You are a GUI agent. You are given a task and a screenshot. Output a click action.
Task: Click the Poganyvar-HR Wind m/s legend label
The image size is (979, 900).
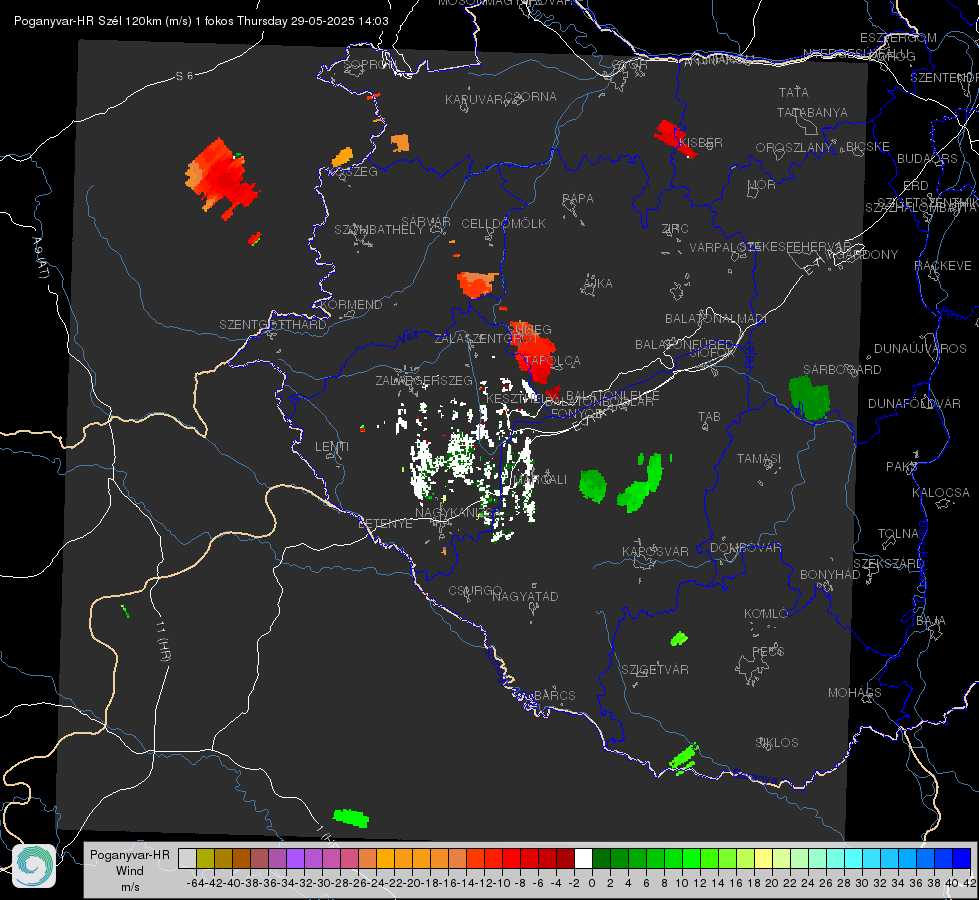tap(130, 871)
